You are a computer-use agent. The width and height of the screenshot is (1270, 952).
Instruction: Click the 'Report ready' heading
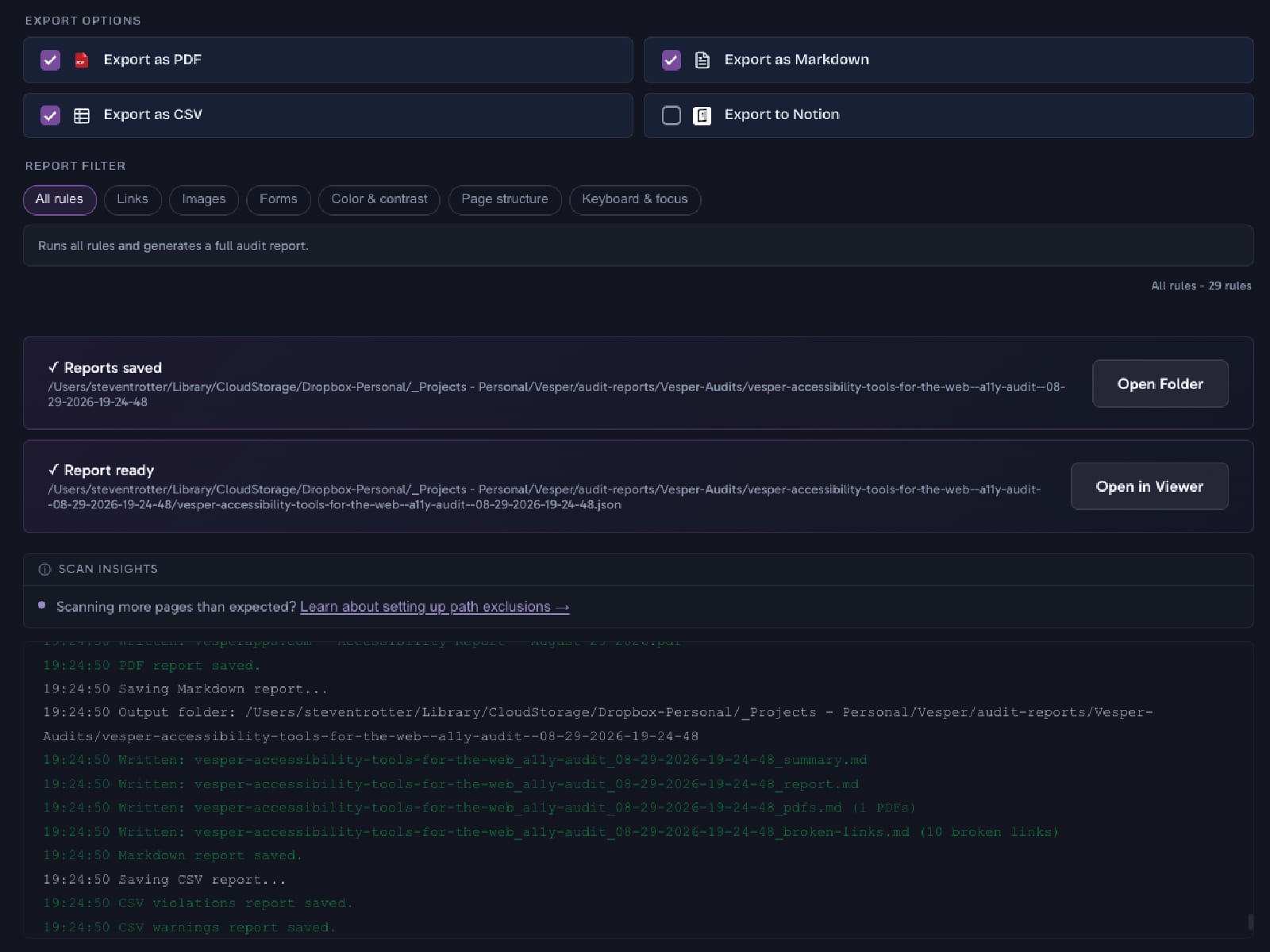point(101,470)
